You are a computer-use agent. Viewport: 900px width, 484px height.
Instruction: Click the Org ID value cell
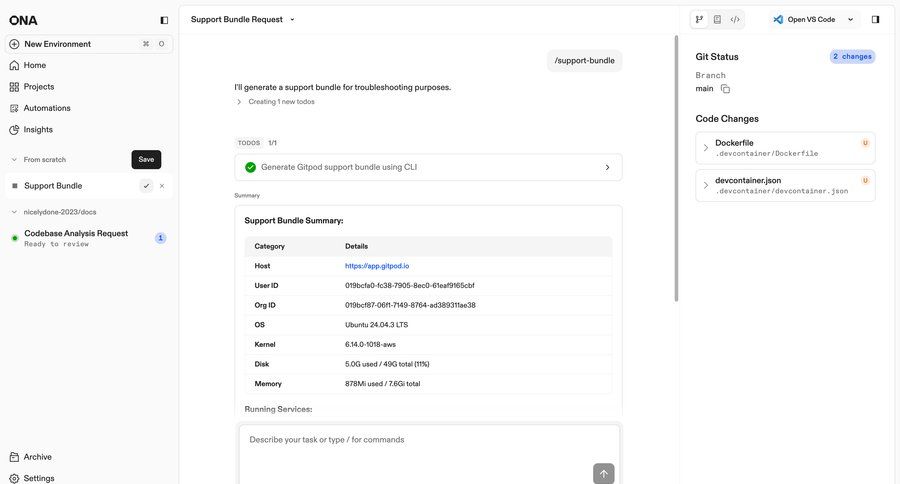[x=410, y=305]
